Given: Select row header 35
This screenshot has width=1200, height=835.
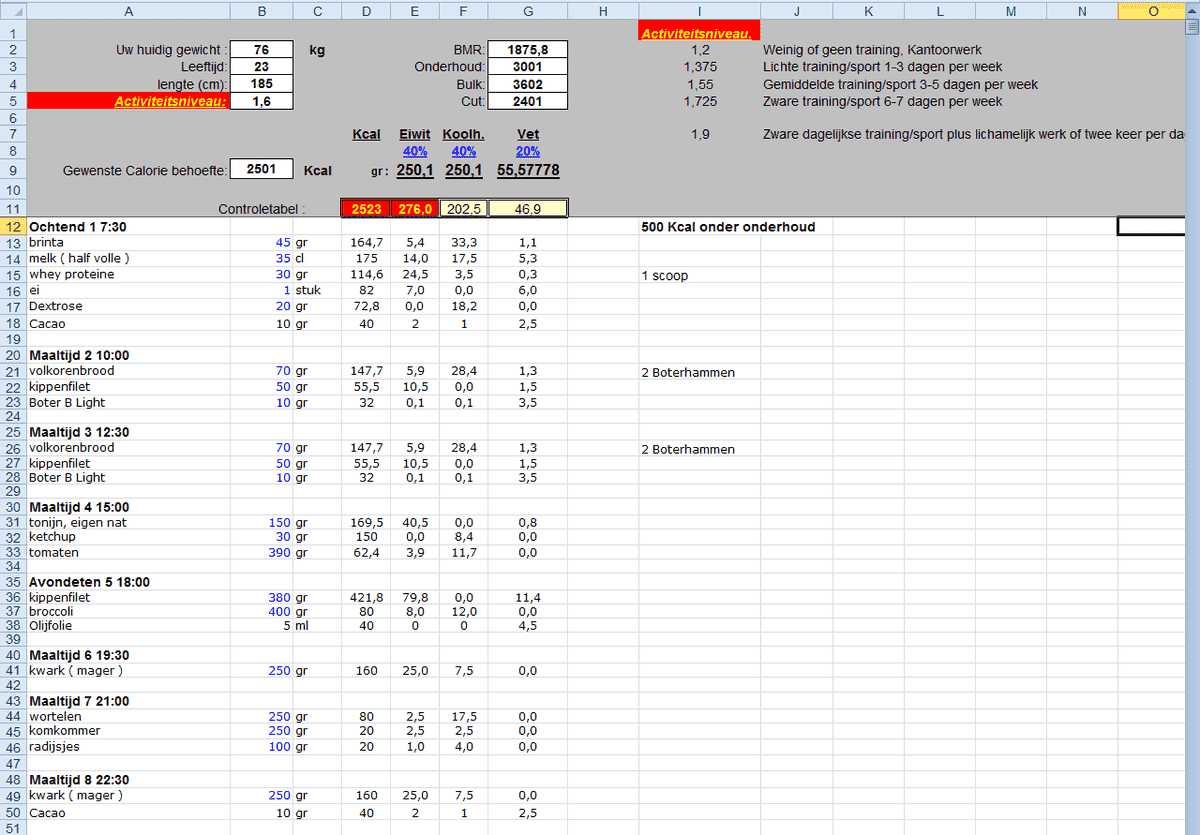Looking at the screenshot, I should click(x=14, y=582).
